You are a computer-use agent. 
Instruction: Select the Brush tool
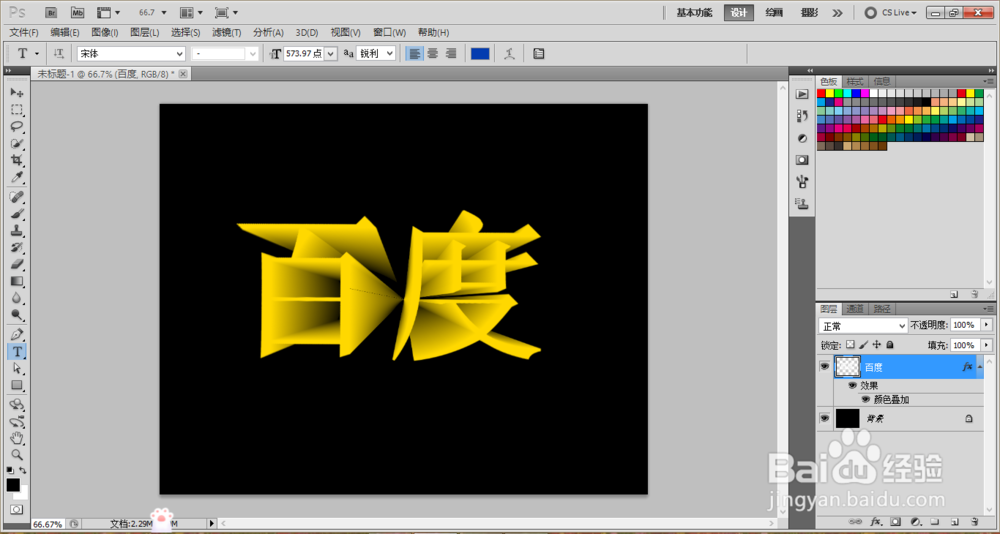(x=17, y=214)
